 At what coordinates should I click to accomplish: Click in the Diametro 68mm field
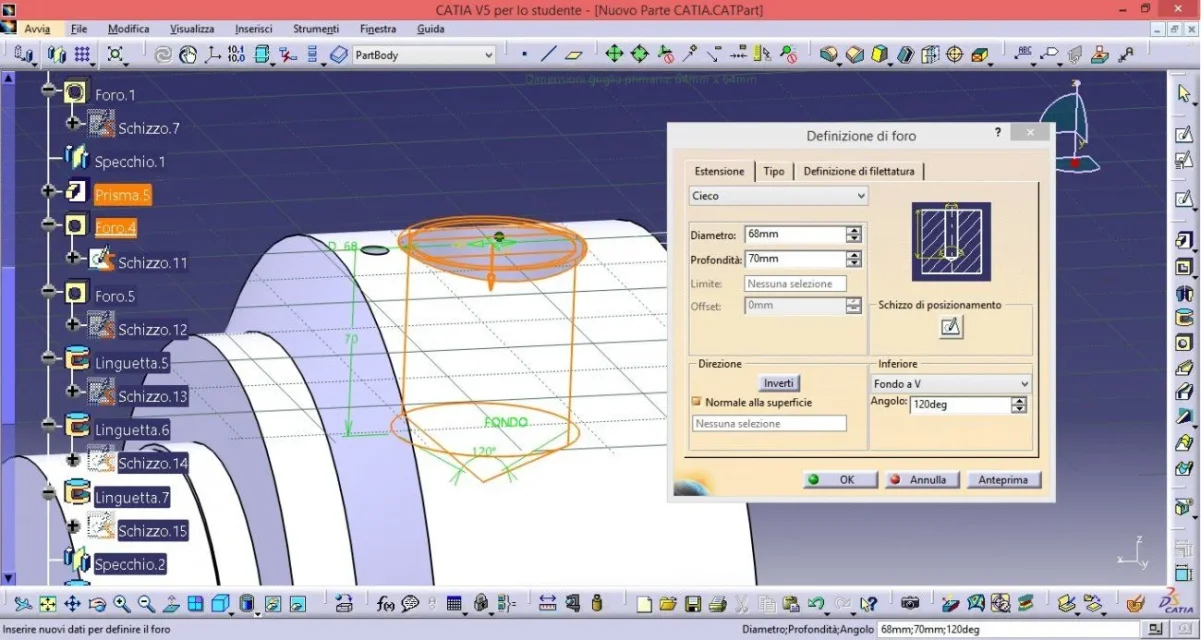[794, 235]
